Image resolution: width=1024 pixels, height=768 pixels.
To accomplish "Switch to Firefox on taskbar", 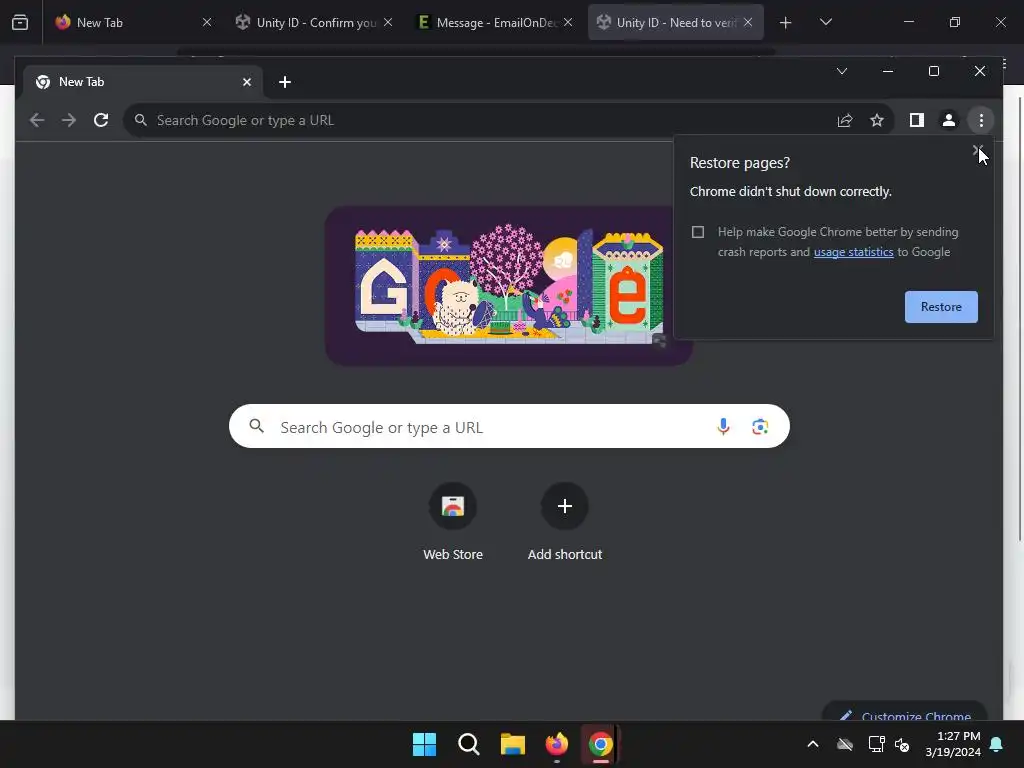I will point(556,744).
